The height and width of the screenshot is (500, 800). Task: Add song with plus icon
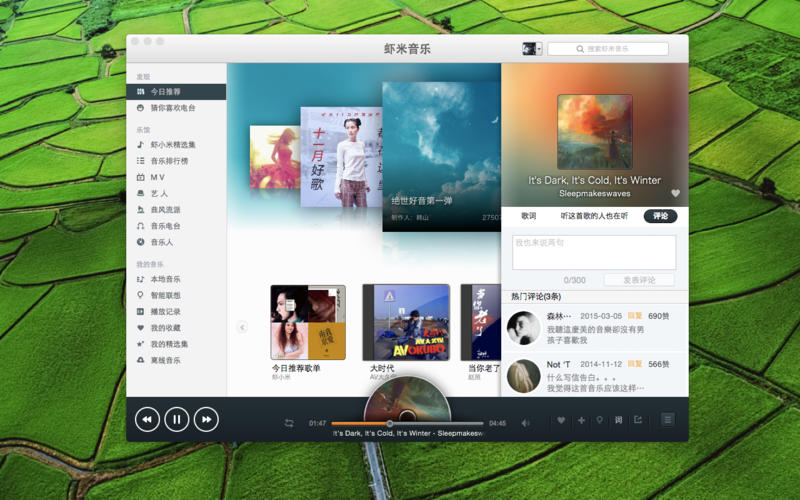coord(581,420)
